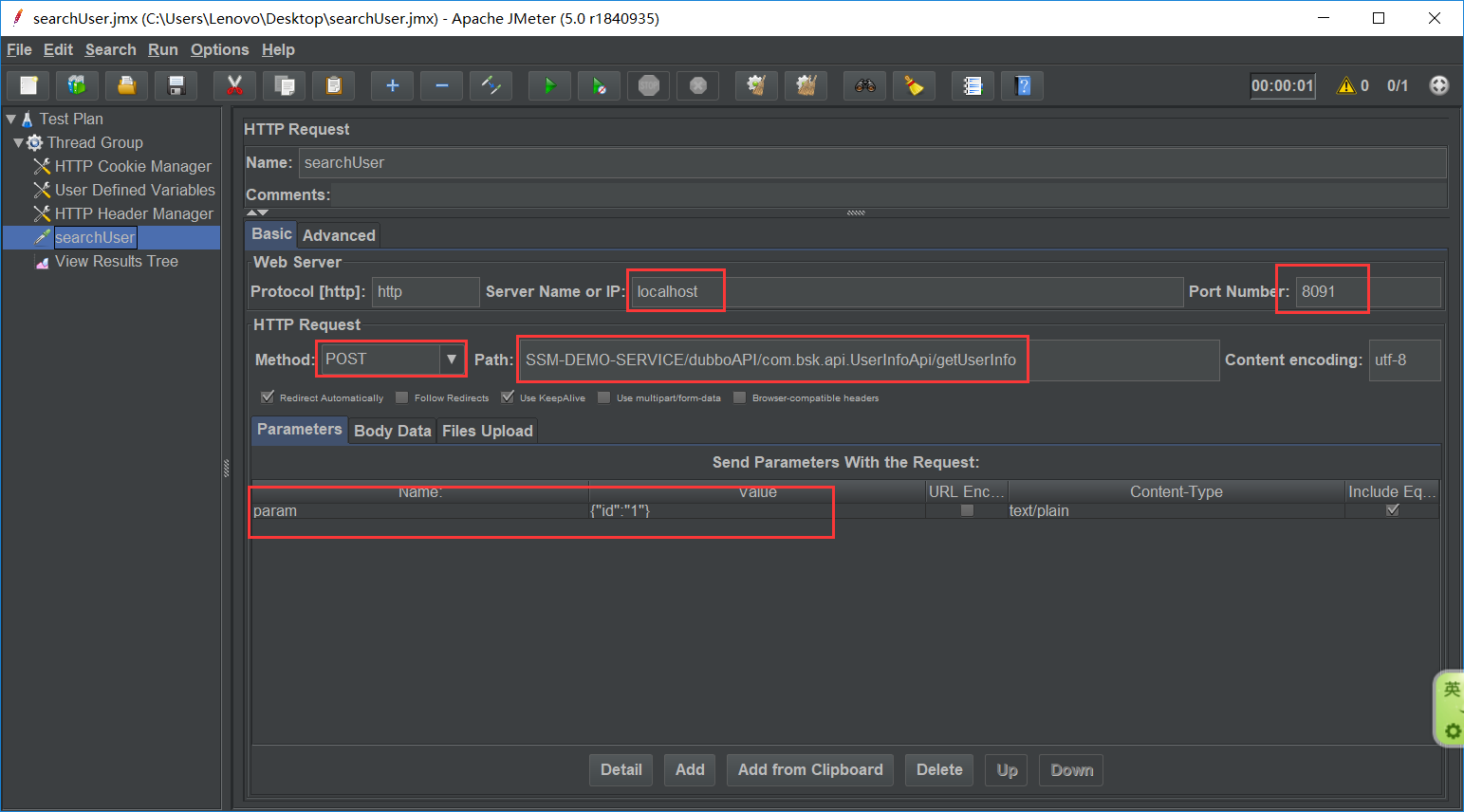Check URL Encode box for param row

pos(967,510)
